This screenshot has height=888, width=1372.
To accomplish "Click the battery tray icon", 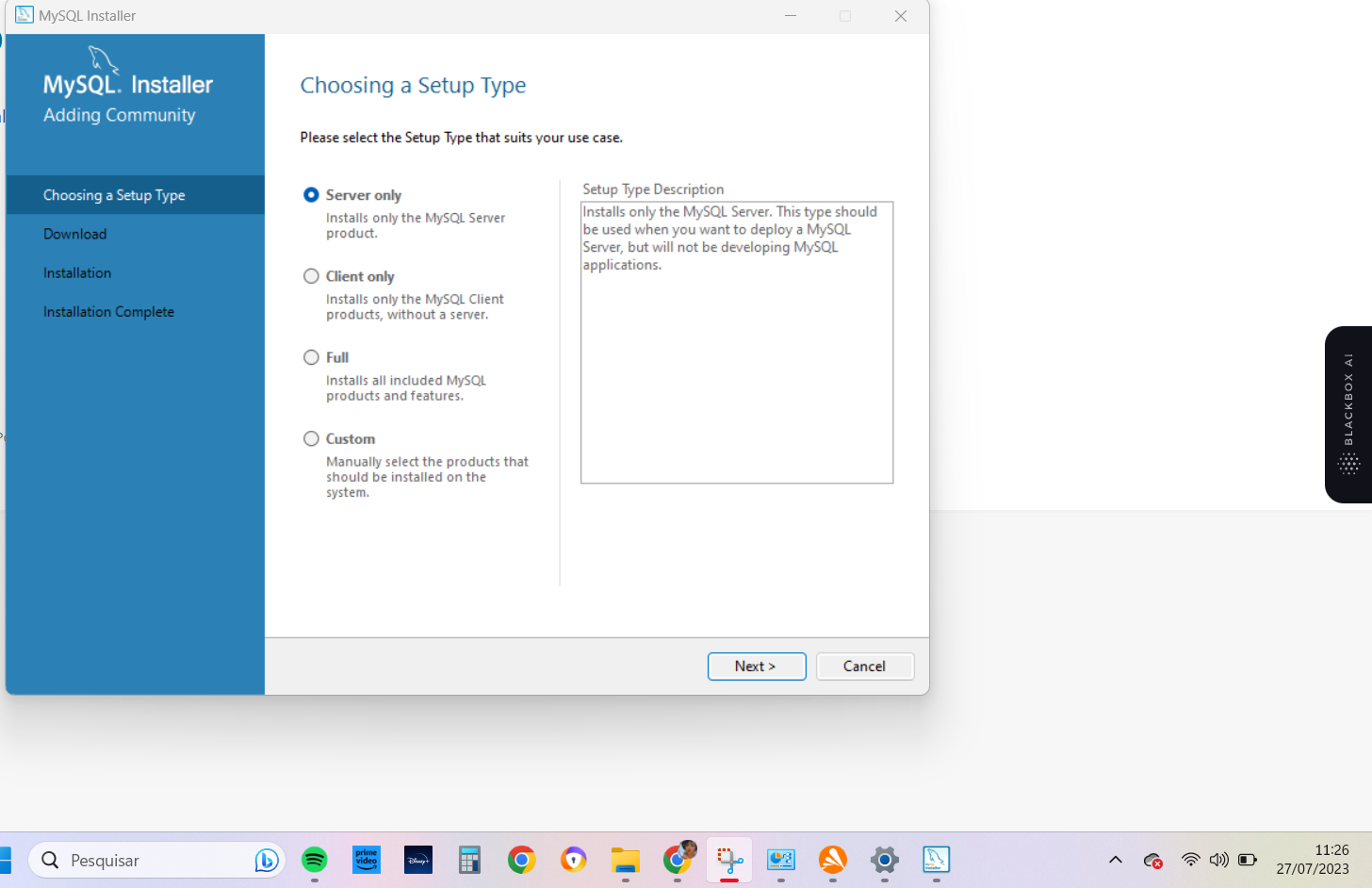I will (1248, 860).
